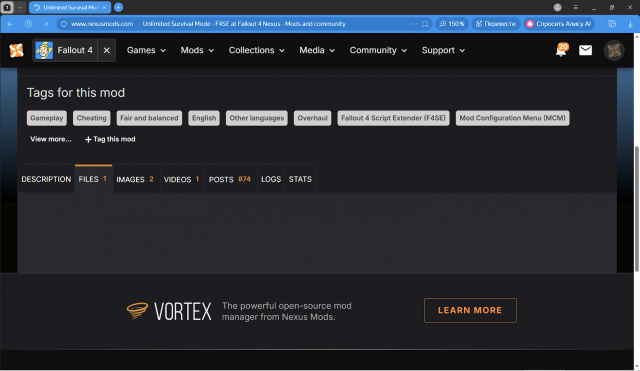
Task: Open the messages envelope icon
Action: click(585, 50)
